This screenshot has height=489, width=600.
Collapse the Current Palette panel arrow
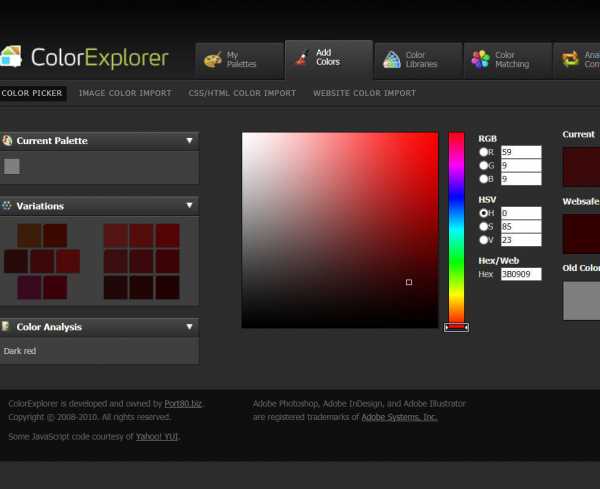(x=189, y=140)
